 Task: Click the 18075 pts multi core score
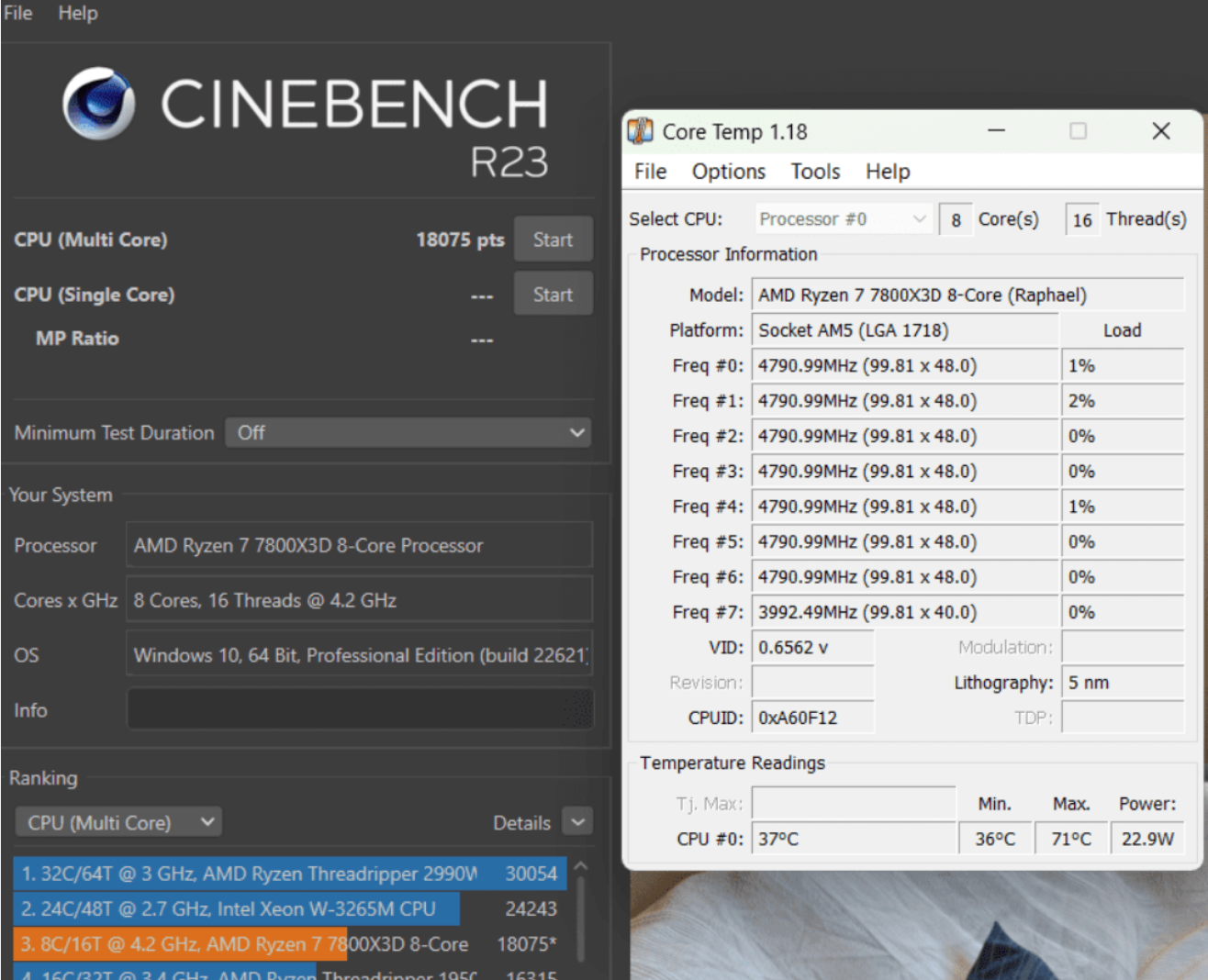coord(460,239)
